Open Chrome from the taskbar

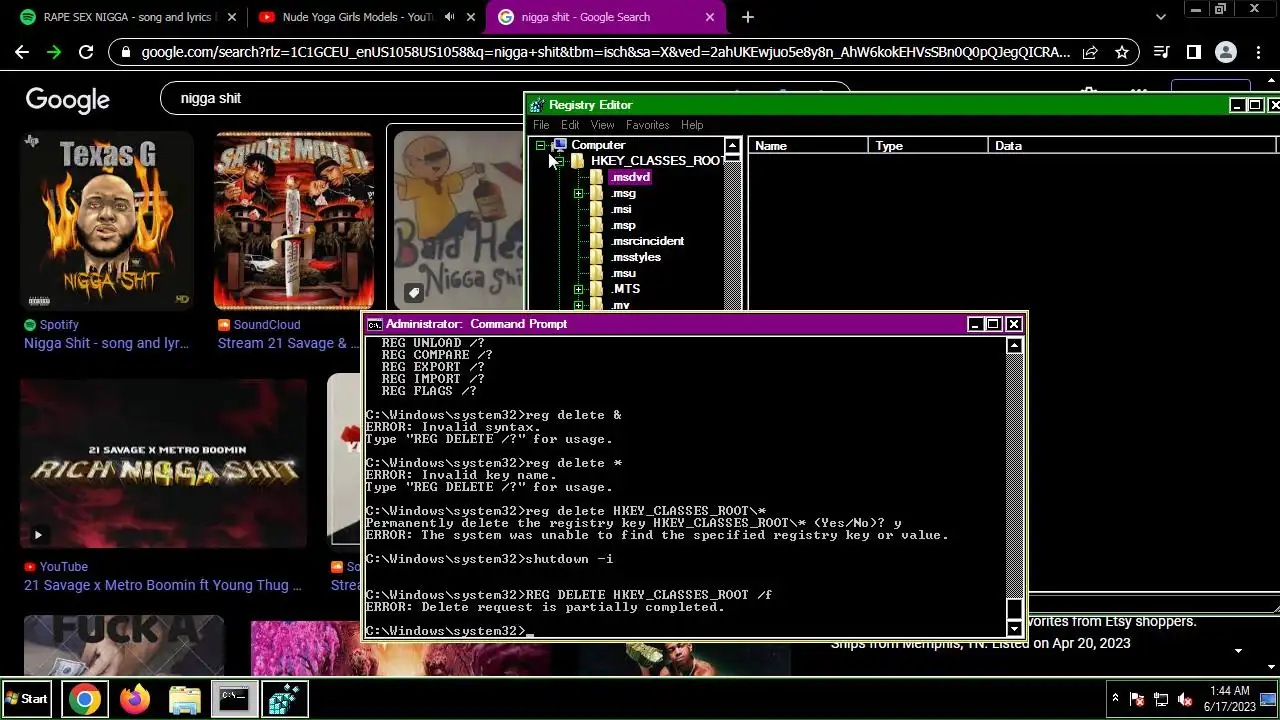pyautogui.click(x=85, y=699)
